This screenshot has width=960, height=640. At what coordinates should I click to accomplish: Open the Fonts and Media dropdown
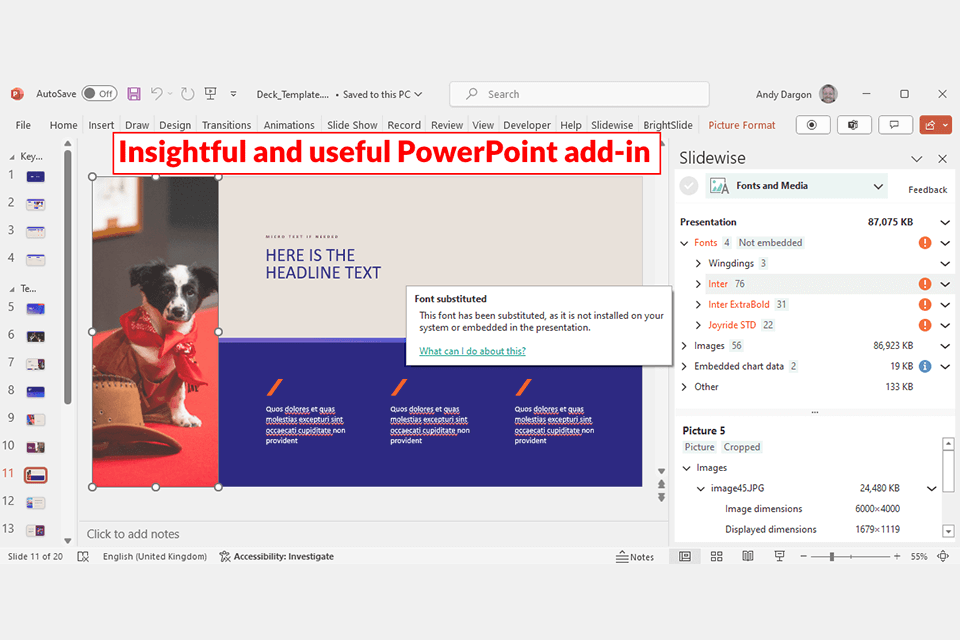[796, 186]
